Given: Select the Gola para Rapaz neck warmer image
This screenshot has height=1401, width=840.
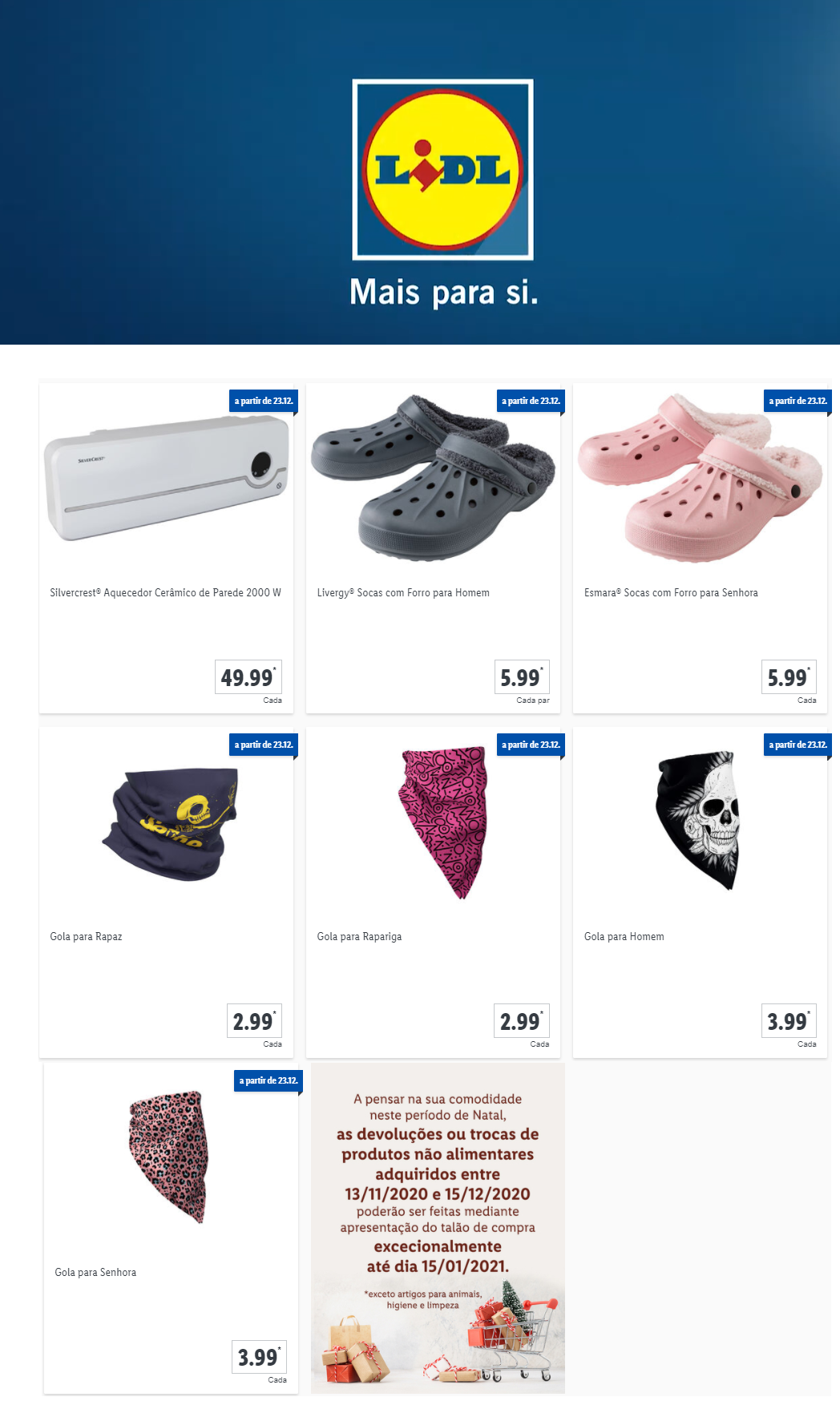Looking at the screenshot, I should 170,824.
